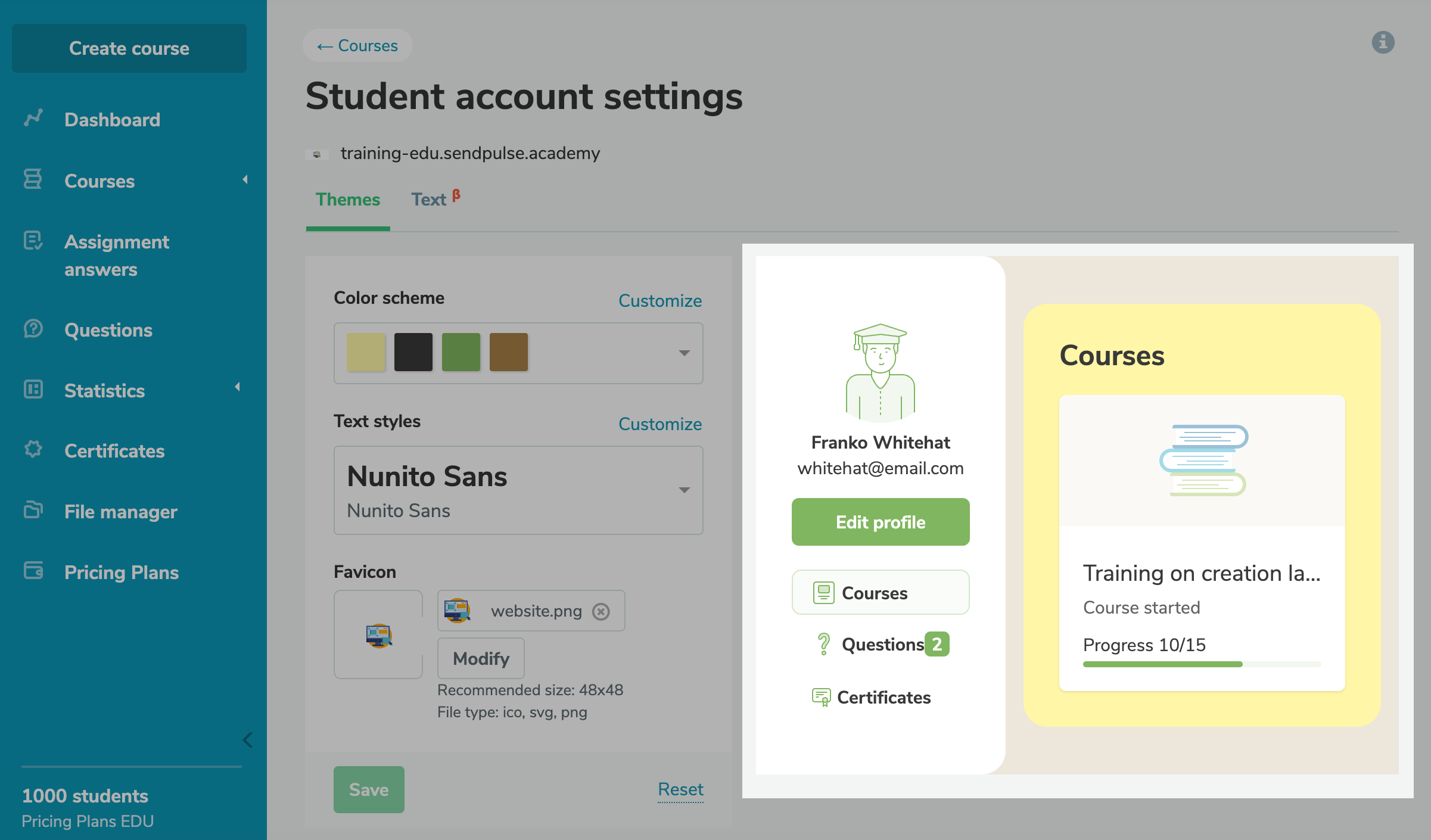Viewport: 1431px width, 840px height.
Task: Select the Themes tab
Action: tap(348, 200)
